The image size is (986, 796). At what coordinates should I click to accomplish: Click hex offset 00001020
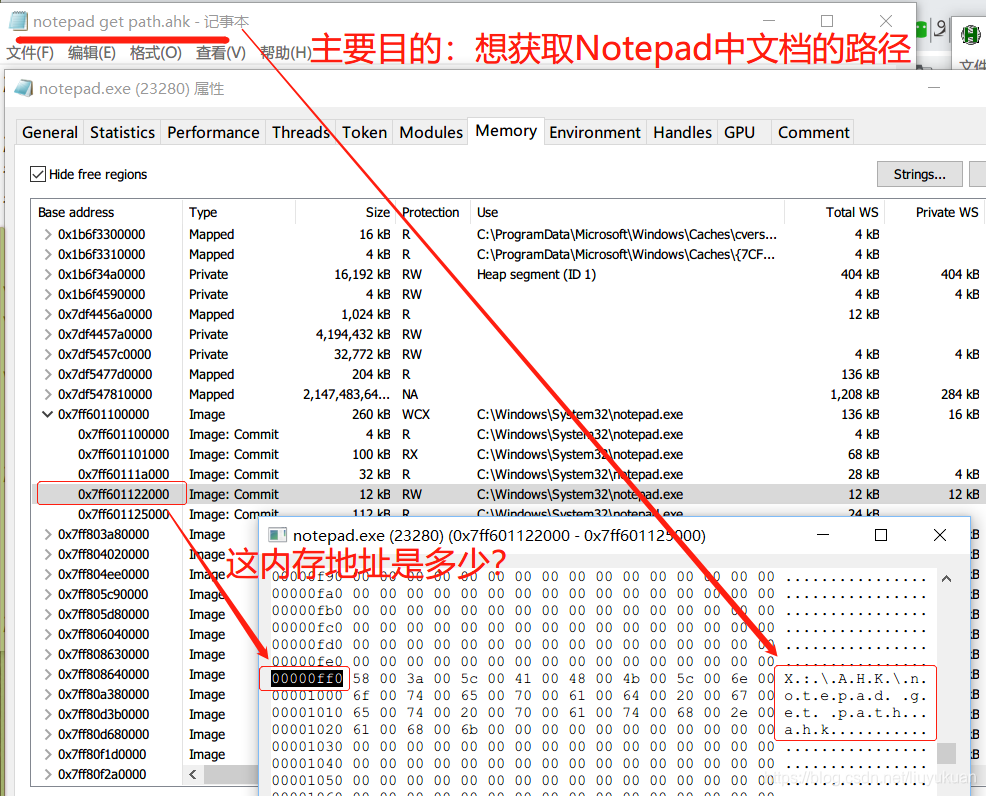307,729
